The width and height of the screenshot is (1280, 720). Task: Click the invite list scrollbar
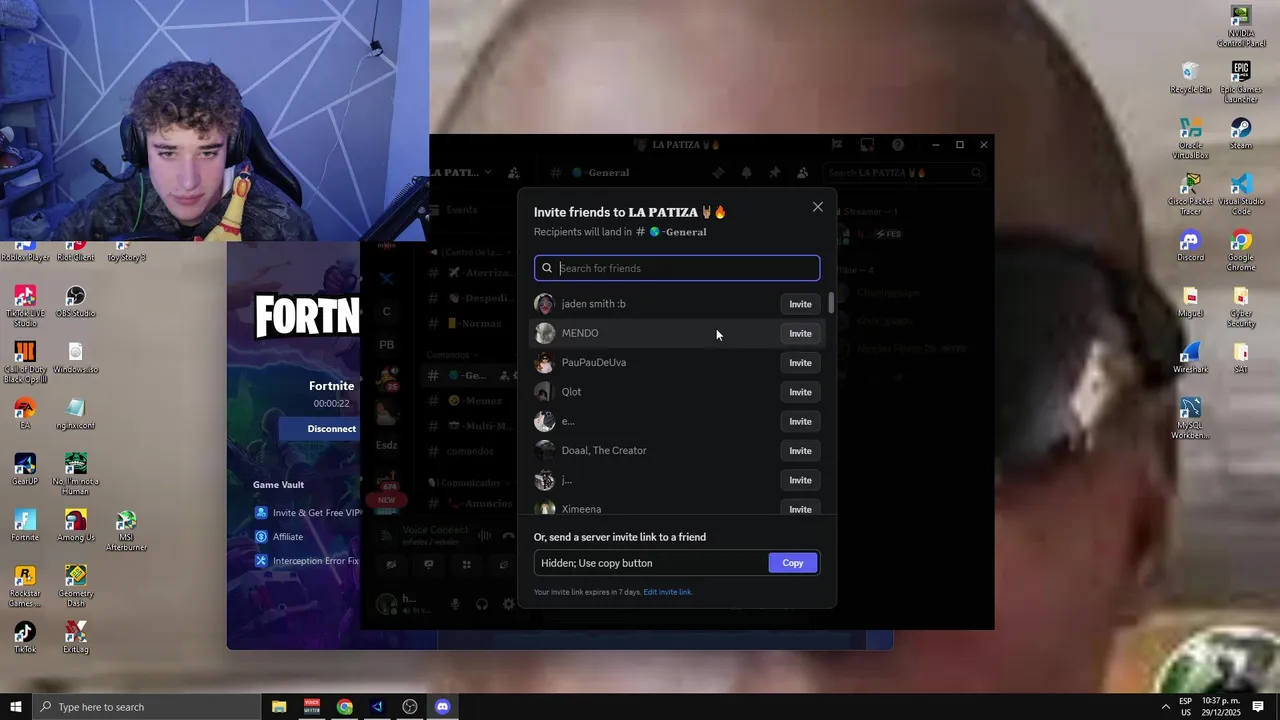(830, 302)
